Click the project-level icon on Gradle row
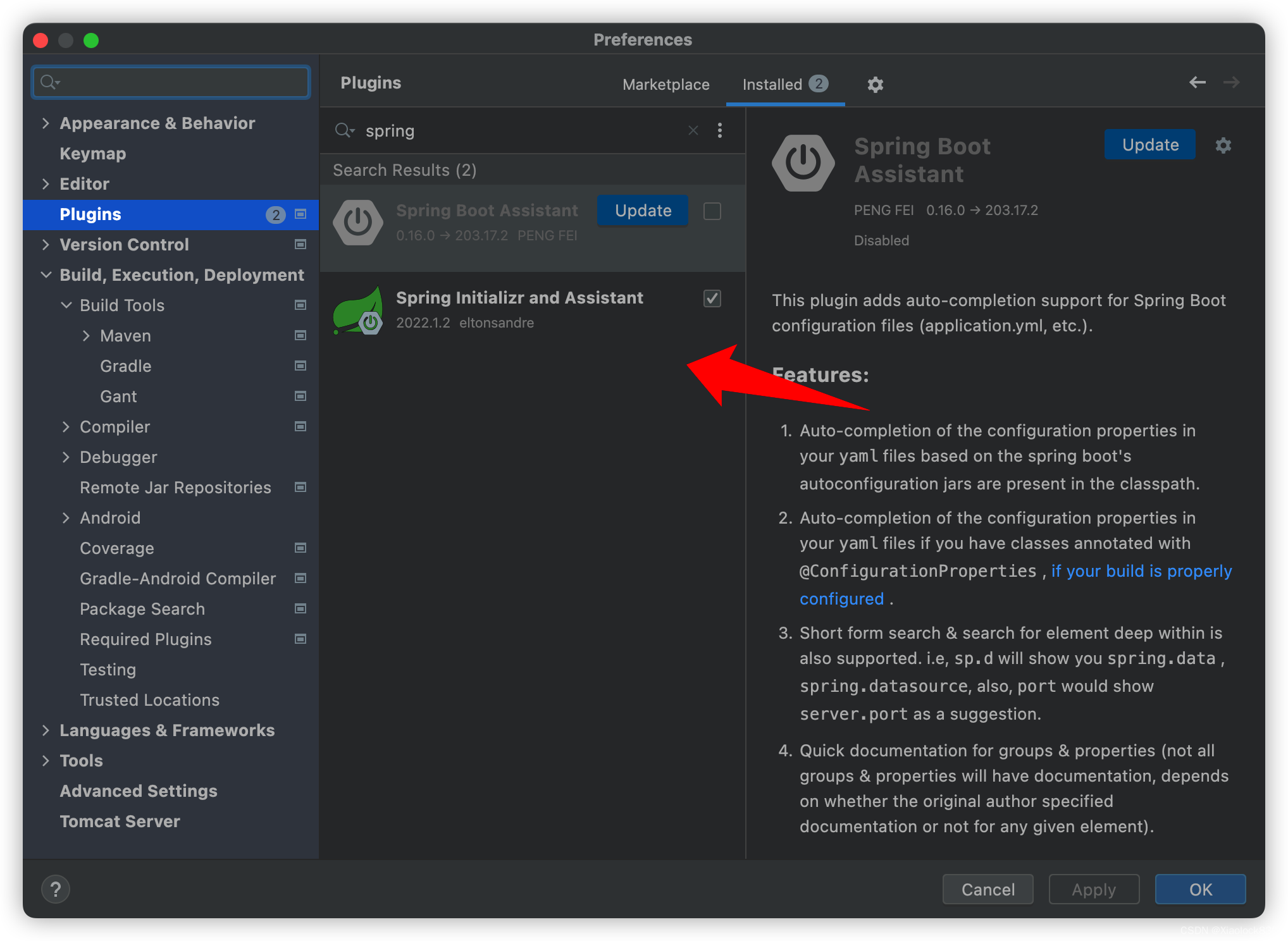The width and height of the screenshot is (1288, 941). [x=300, y=366]
